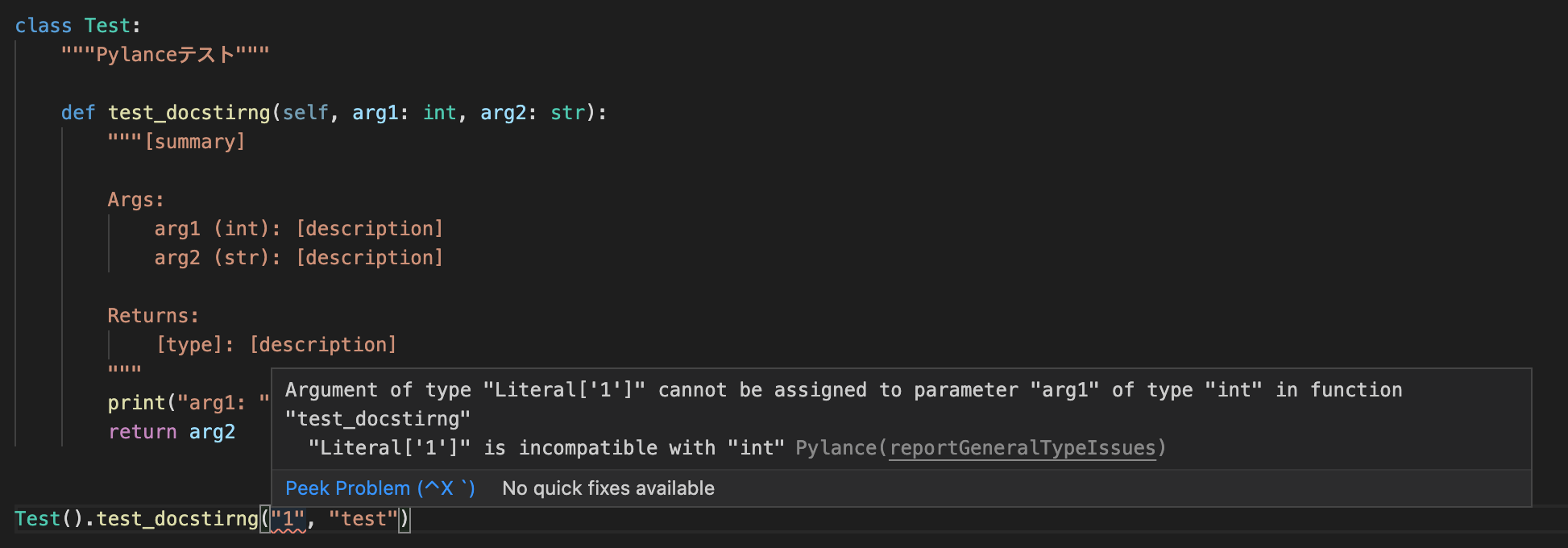Click the "No quick fixes available" text
This screenshot has height=548, width=1568.
coord(608,488)
